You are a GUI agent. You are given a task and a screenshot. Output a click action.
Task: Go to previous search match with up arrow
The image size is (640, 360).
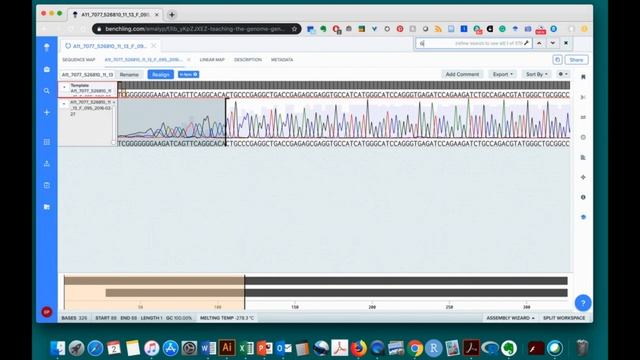539,43
